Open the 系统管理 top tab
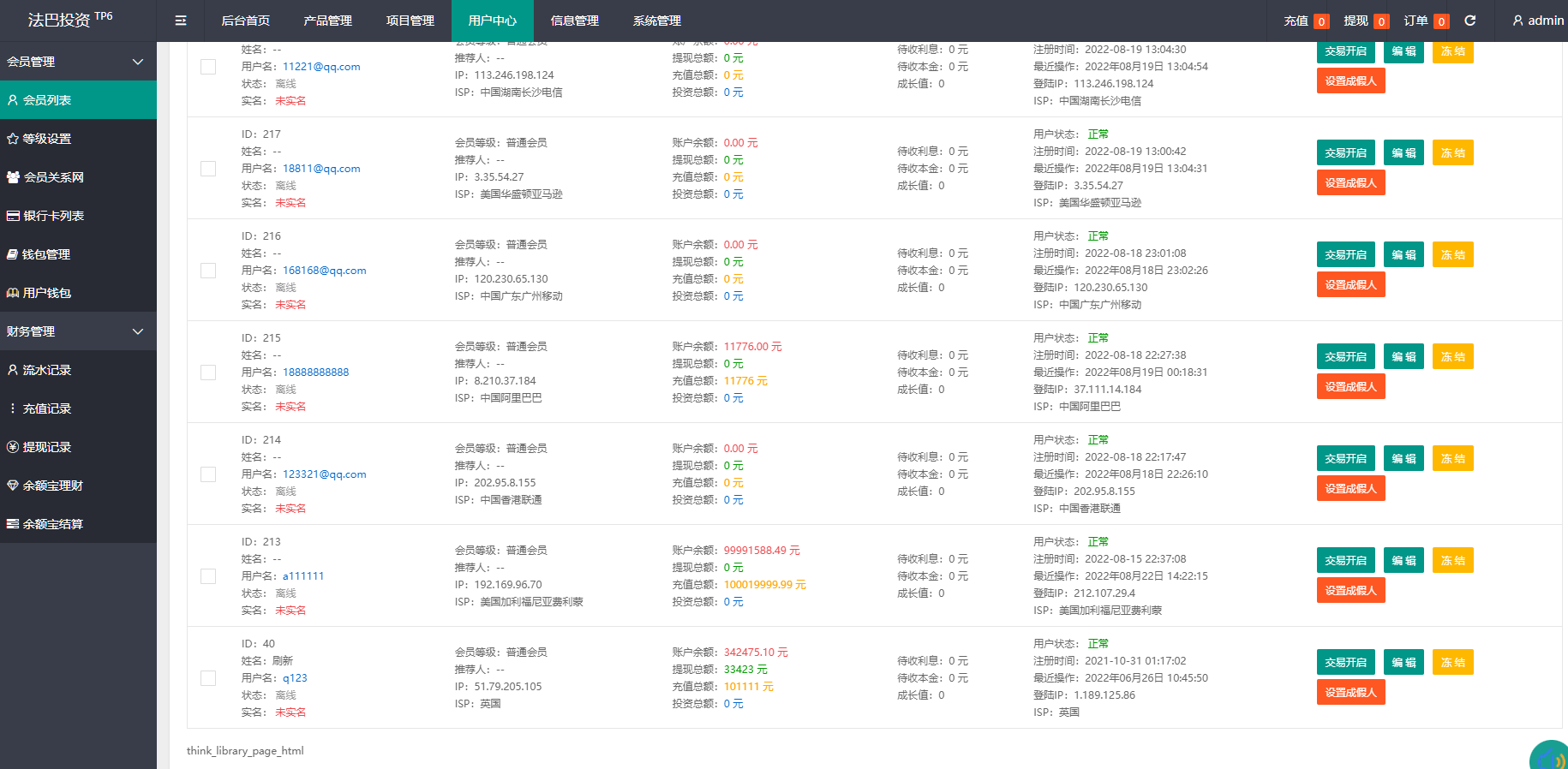Viewport: 1568px width, 769px height. [656, 21]
